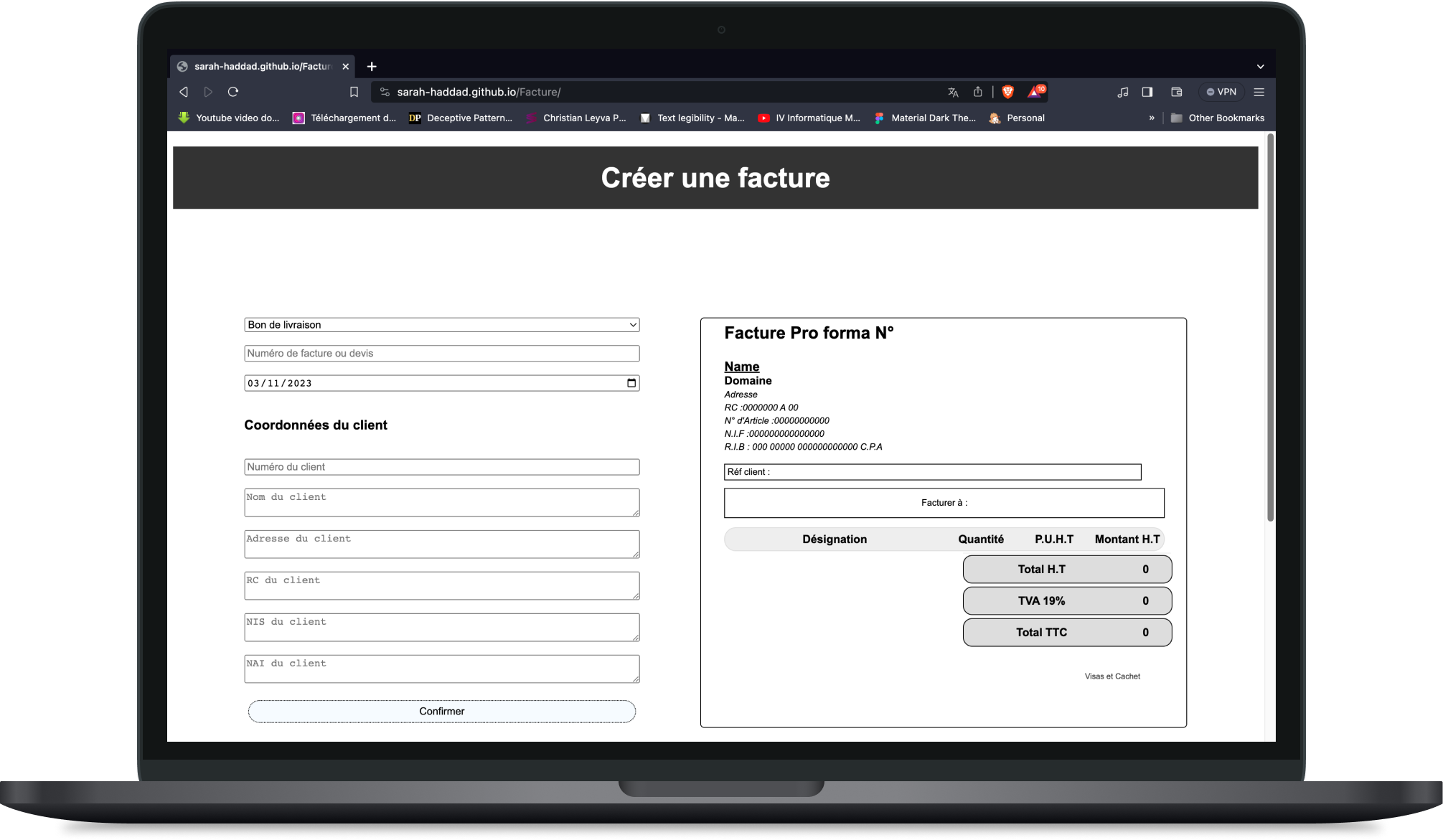Open 'Text legibility - Ma...' bookmark

[692, 118]
